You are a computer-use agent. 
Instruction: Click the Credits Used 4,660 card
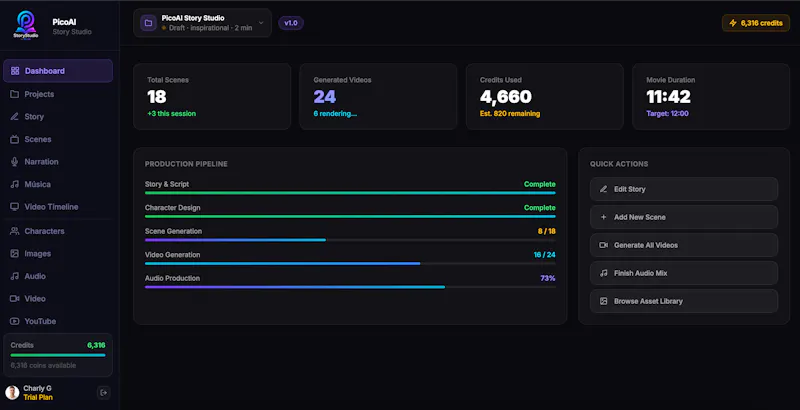(544, 96)
